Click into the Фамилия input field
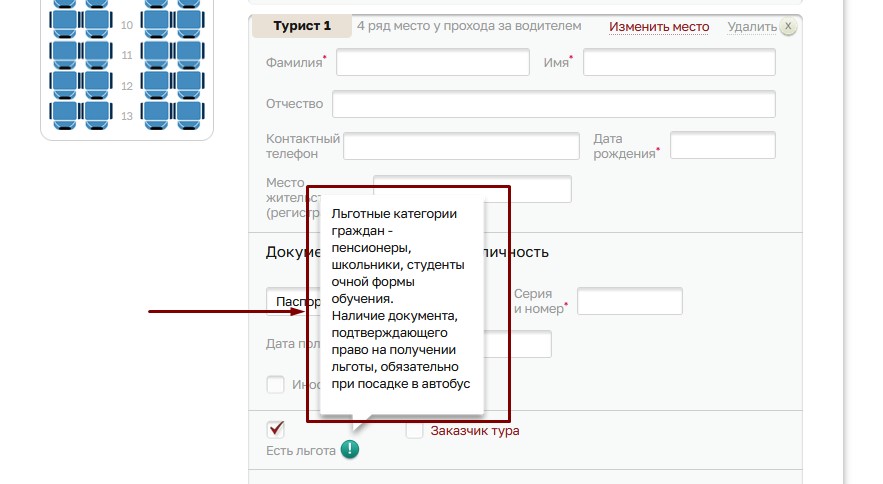This screenshot has height=484, width=883. pyautogui.click(x=432, y=63)
